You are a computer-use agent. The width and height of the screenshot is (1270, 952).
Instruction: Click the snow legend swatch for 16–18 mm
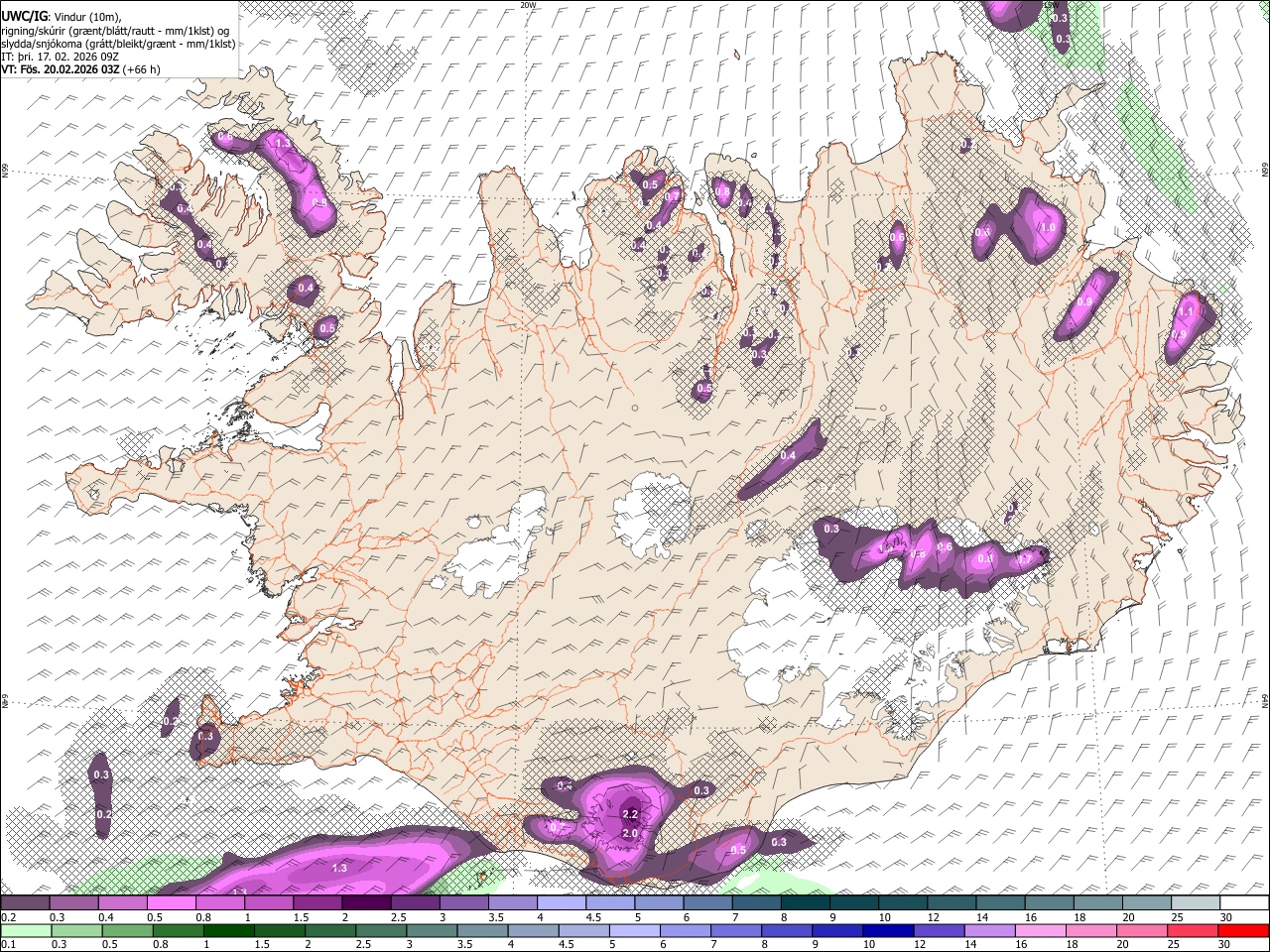[1049, 903]
